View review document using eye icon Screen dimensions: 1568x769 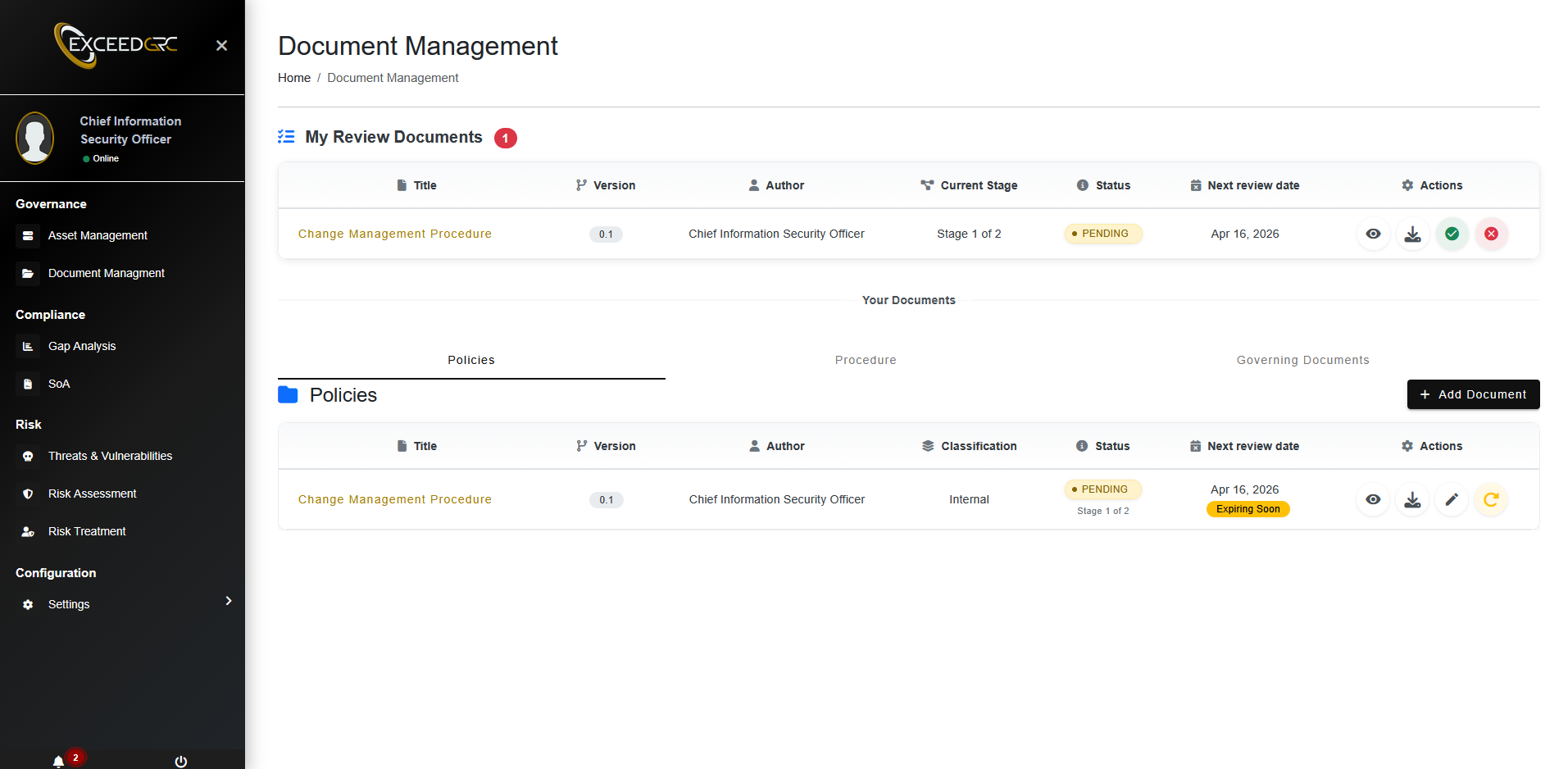(x=1373, y=234)
